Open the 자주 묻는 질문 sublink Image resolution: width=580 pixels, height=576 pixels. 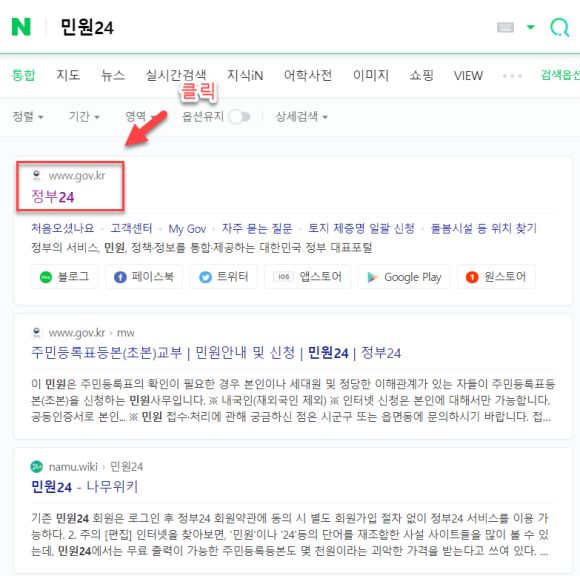257,228
